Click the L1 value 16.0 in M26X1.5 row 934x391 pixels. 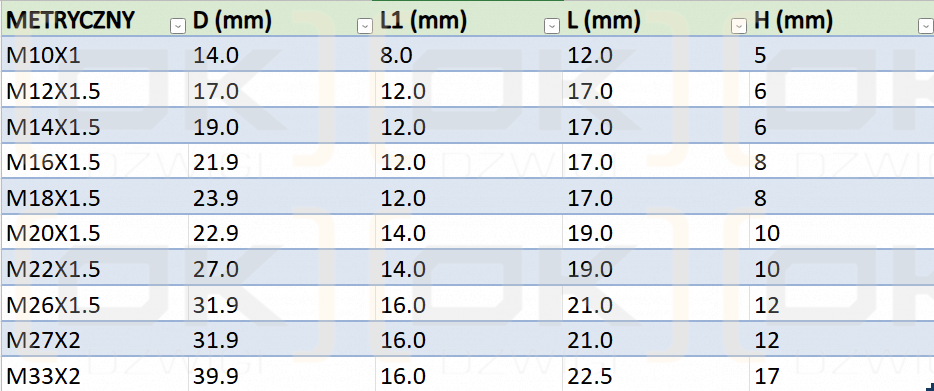pos(403,305)
